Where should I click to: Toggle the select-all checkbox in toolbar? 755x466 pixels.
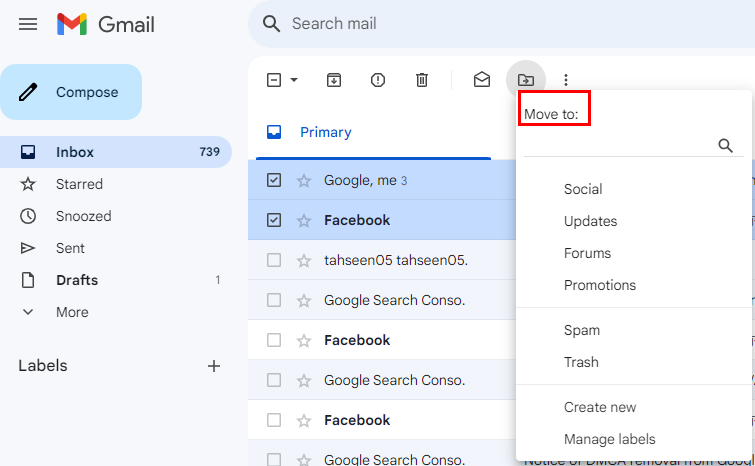pyautogui.click(x=274, y=79)
